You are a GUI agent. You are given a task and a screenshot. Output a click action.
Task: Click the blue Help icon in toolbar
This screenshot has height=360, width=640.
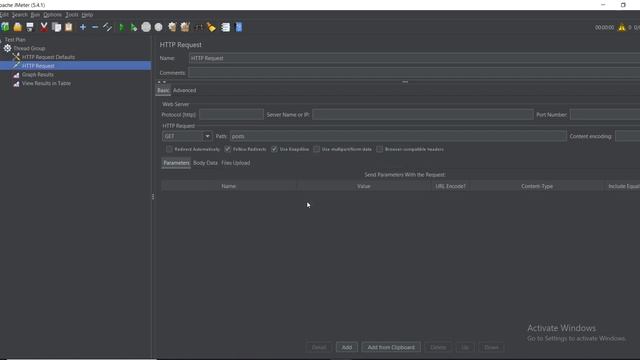(239, 27)
